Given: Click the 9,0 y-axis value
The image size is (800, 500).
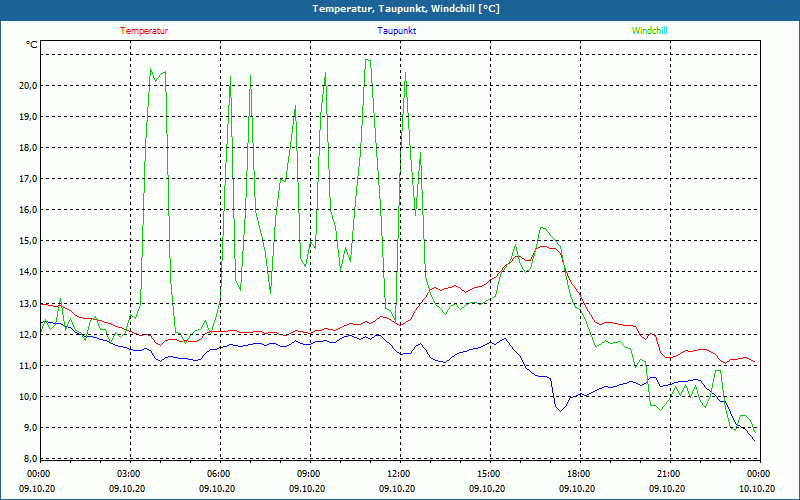Looking at the screenshot, I should tap(30, 428).
